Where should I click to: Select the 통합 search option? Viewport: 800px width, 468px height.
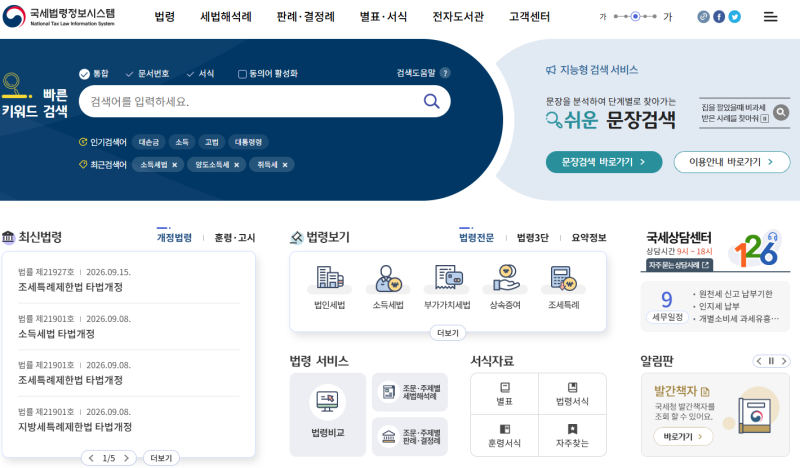pyautogui.click(x=94, y=73)
